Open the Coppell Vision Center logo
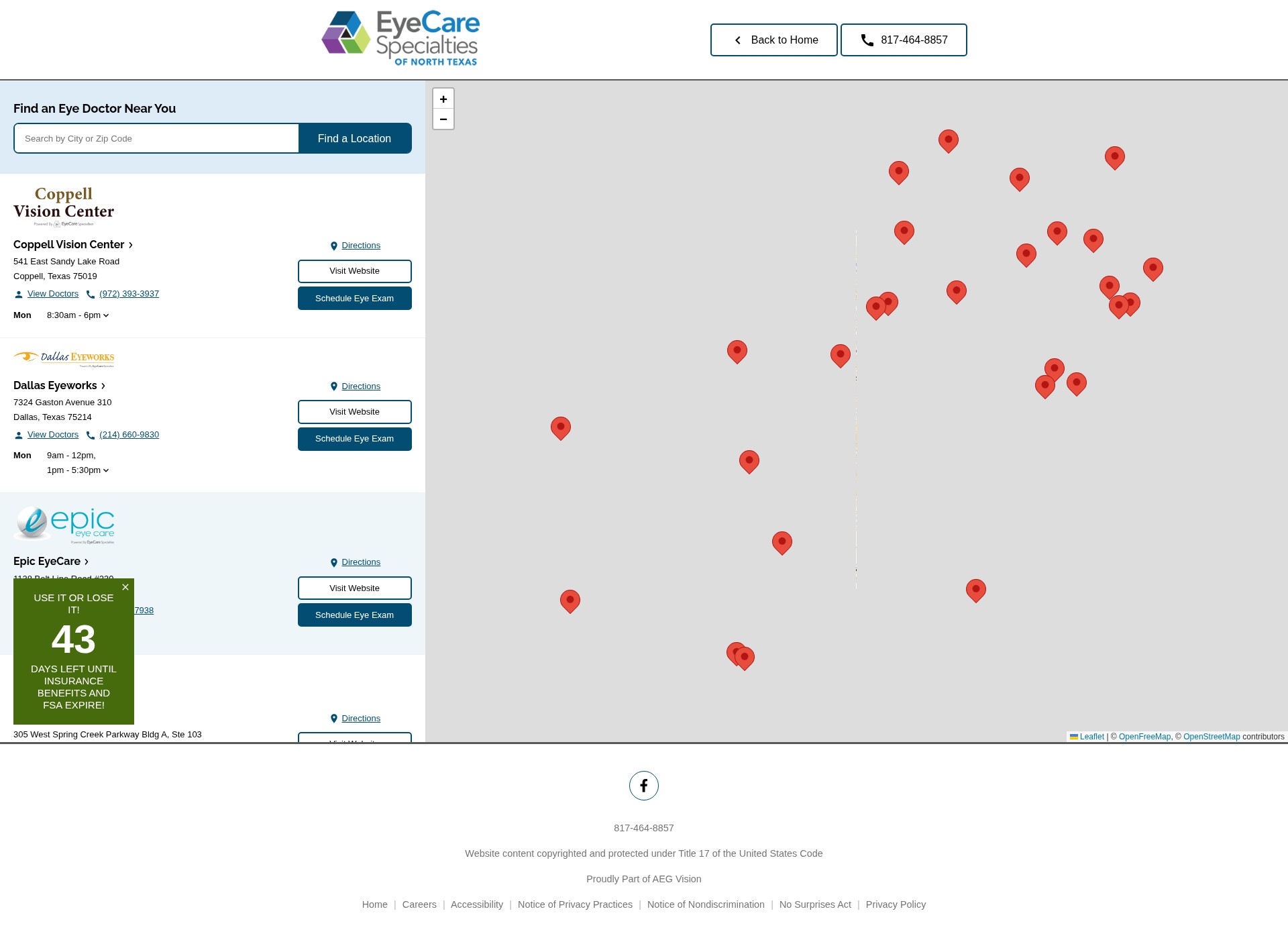1288x940 pixels. (64, 206)
